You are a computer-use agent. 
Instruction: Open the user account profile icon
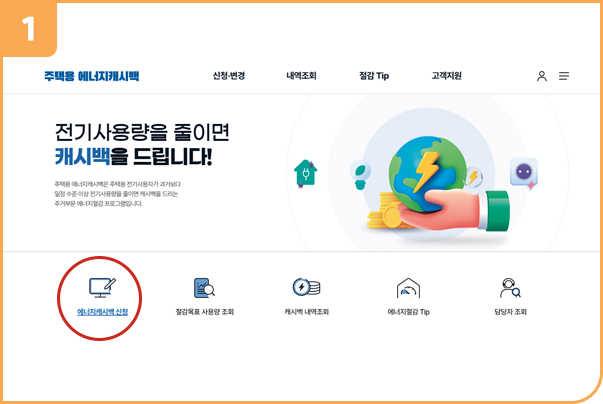coord(542,76)
